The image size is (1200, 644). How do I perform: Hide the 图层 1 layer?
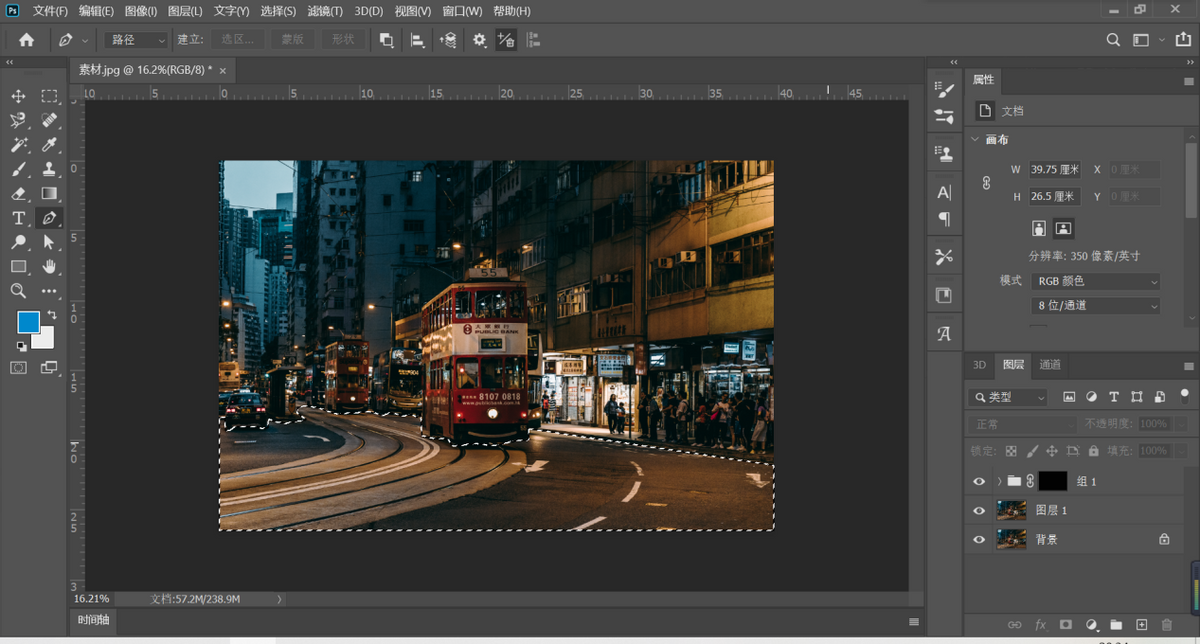(979, 511)
